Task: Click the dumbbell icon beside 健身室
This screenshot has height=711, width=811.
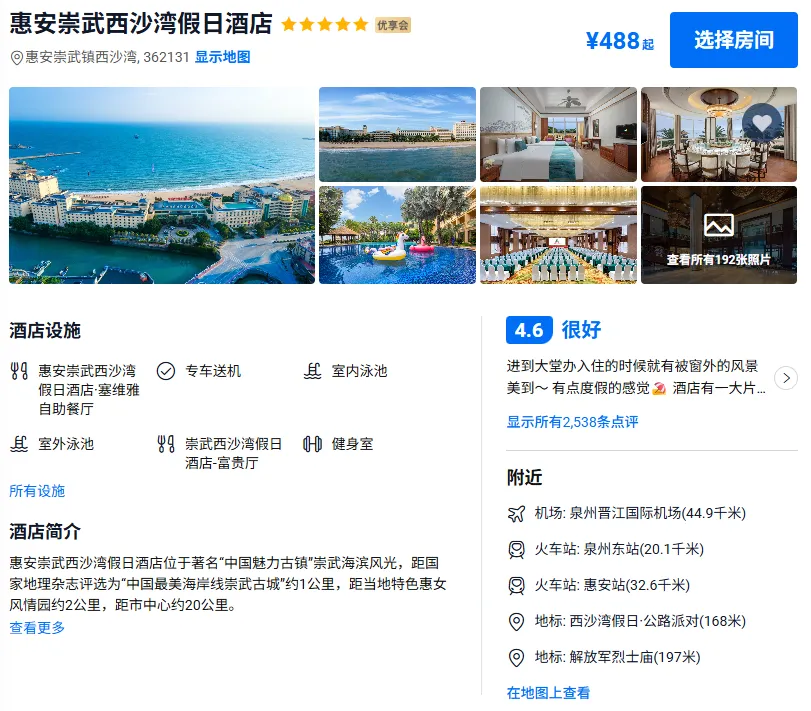Action: (312, 444)
